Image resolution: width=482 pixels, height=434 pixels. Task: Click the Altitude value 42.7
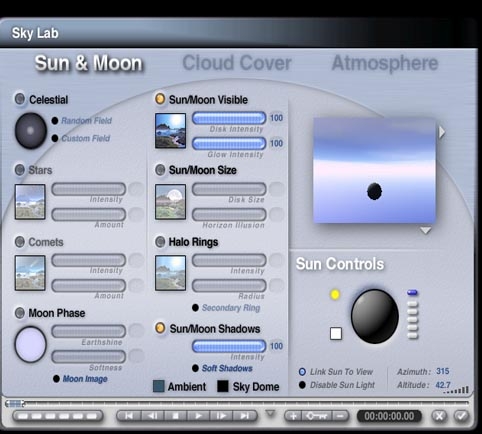[x=443, y=385]
